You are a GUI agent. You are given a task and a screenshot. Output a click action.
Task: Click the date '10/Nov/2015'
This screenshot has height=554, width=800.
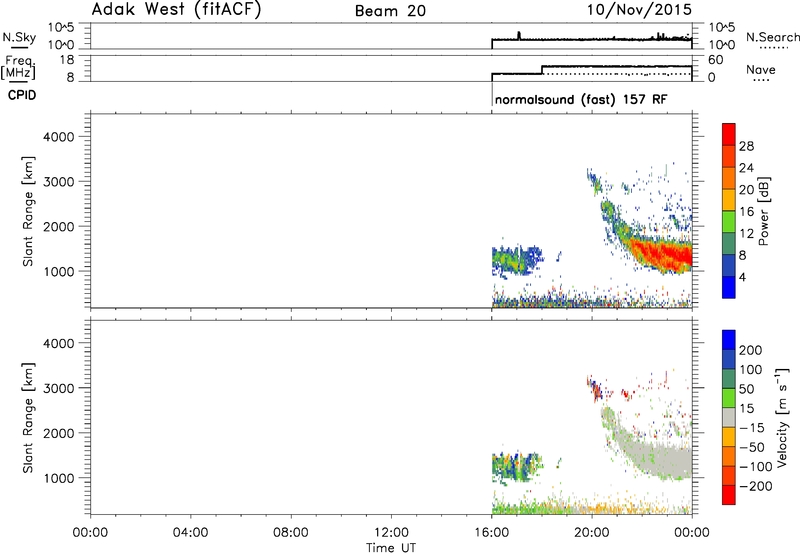pyautogui.click(x=639, y=9)
